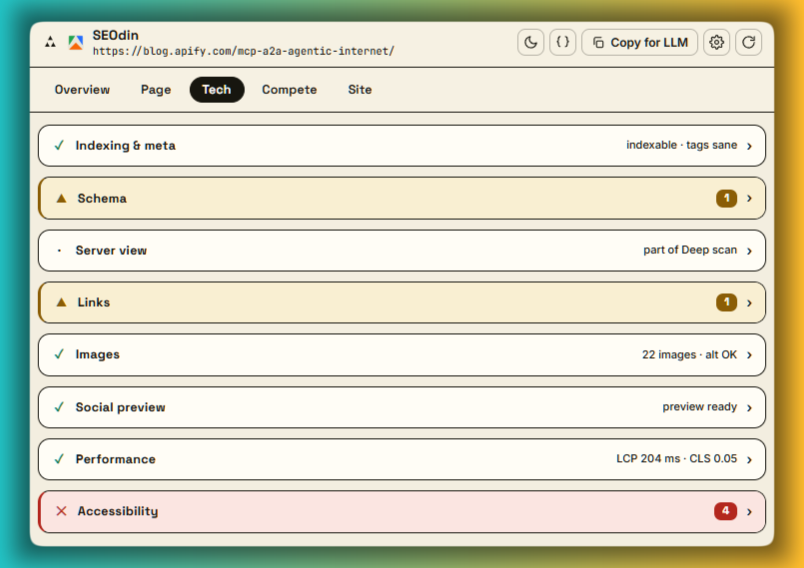This screenshot has width=804, height=568.
Task: Click the Social preview checkmark icon
Action: (x=59, y=407)
